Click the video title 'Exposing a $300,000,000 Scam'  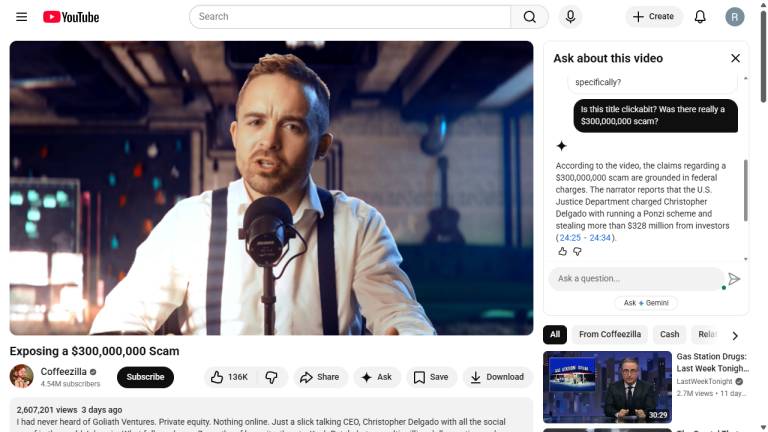click(95, 351)
